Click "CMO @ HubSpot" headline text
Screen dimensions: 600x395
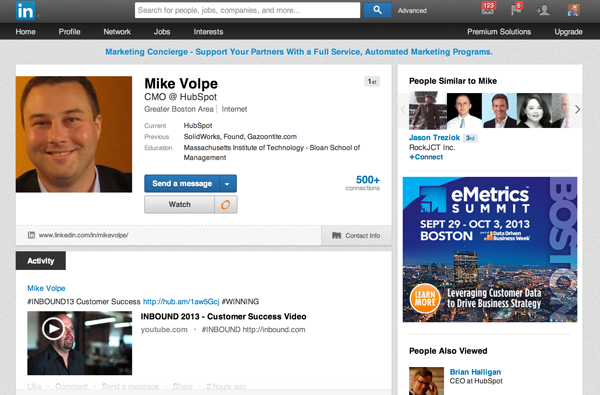181,97
